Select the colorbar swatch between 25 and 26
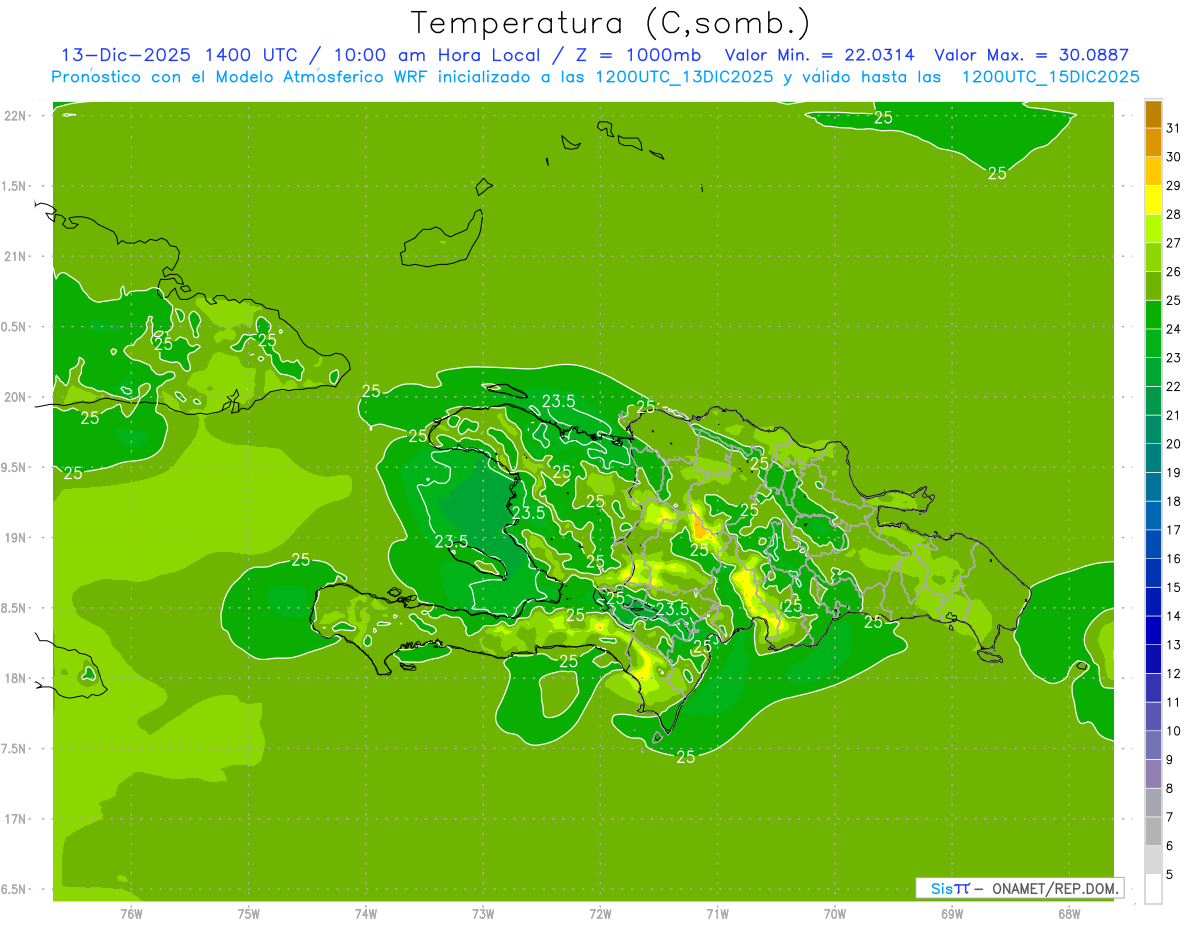 [x=1153, y=286]
